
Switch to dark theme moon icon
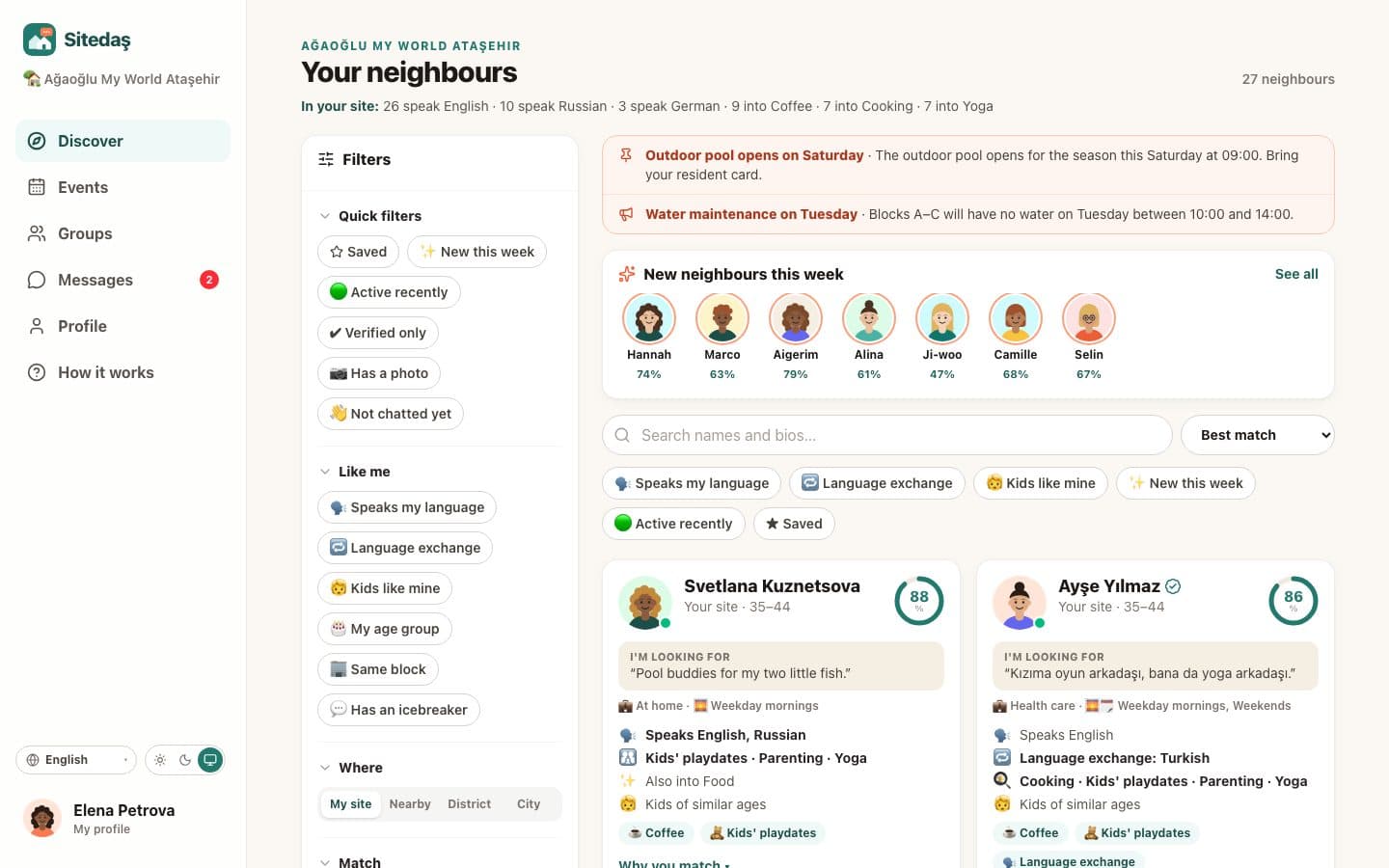click(185, 760)
